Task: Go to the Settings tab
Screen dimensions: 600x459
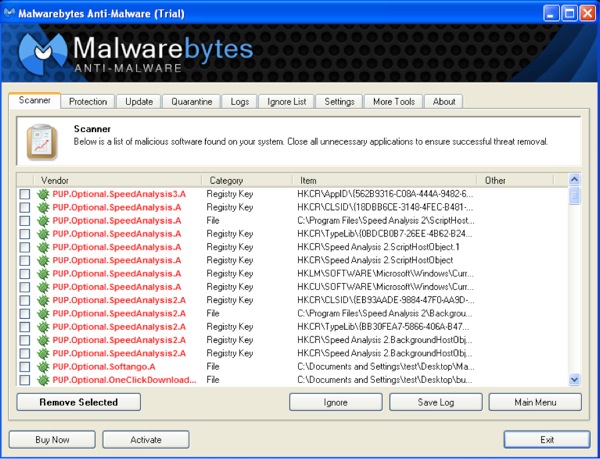Action: pos(339,102)
